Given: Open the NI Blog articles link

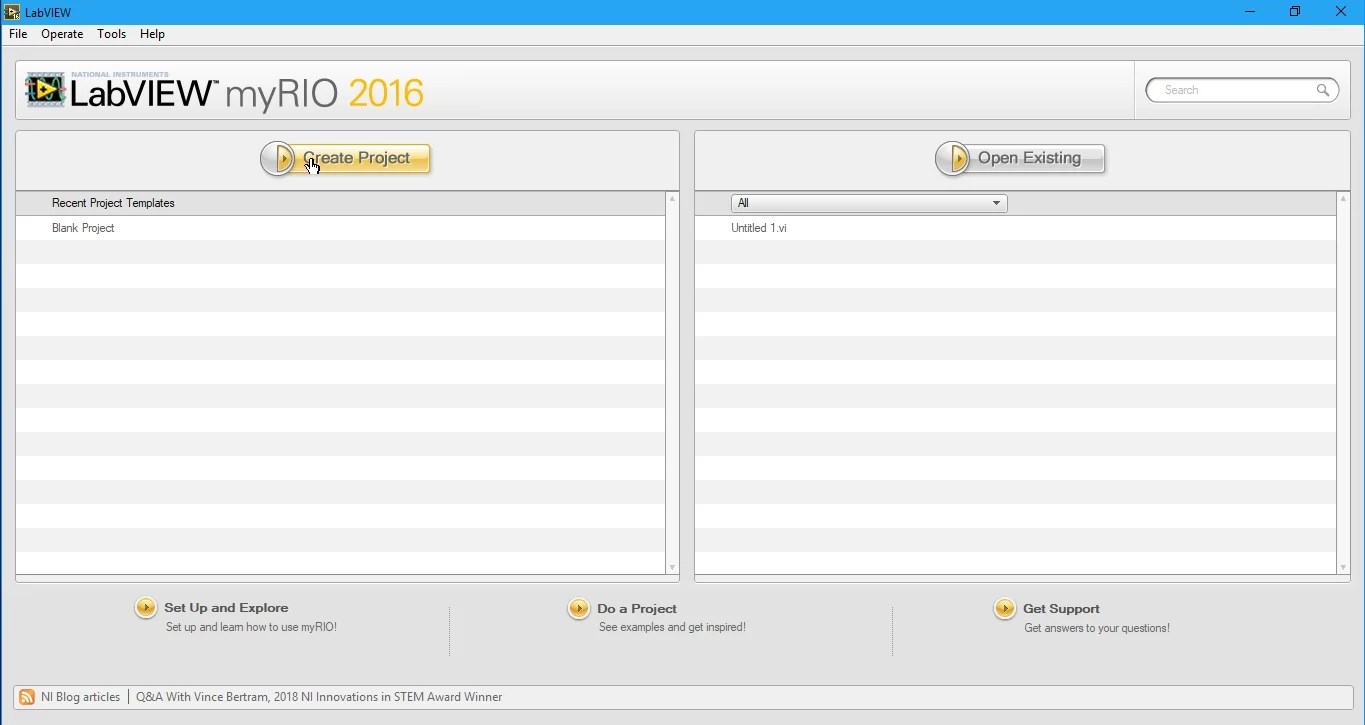Looking at the screenshot, I should pos(80,697).
